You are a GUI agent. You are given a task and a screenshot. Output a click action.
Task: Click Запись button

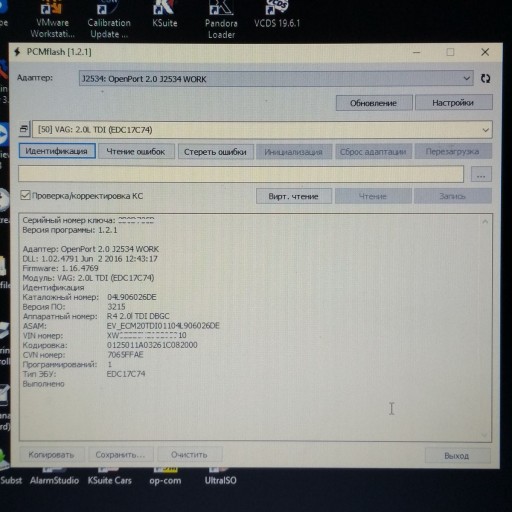453,196
